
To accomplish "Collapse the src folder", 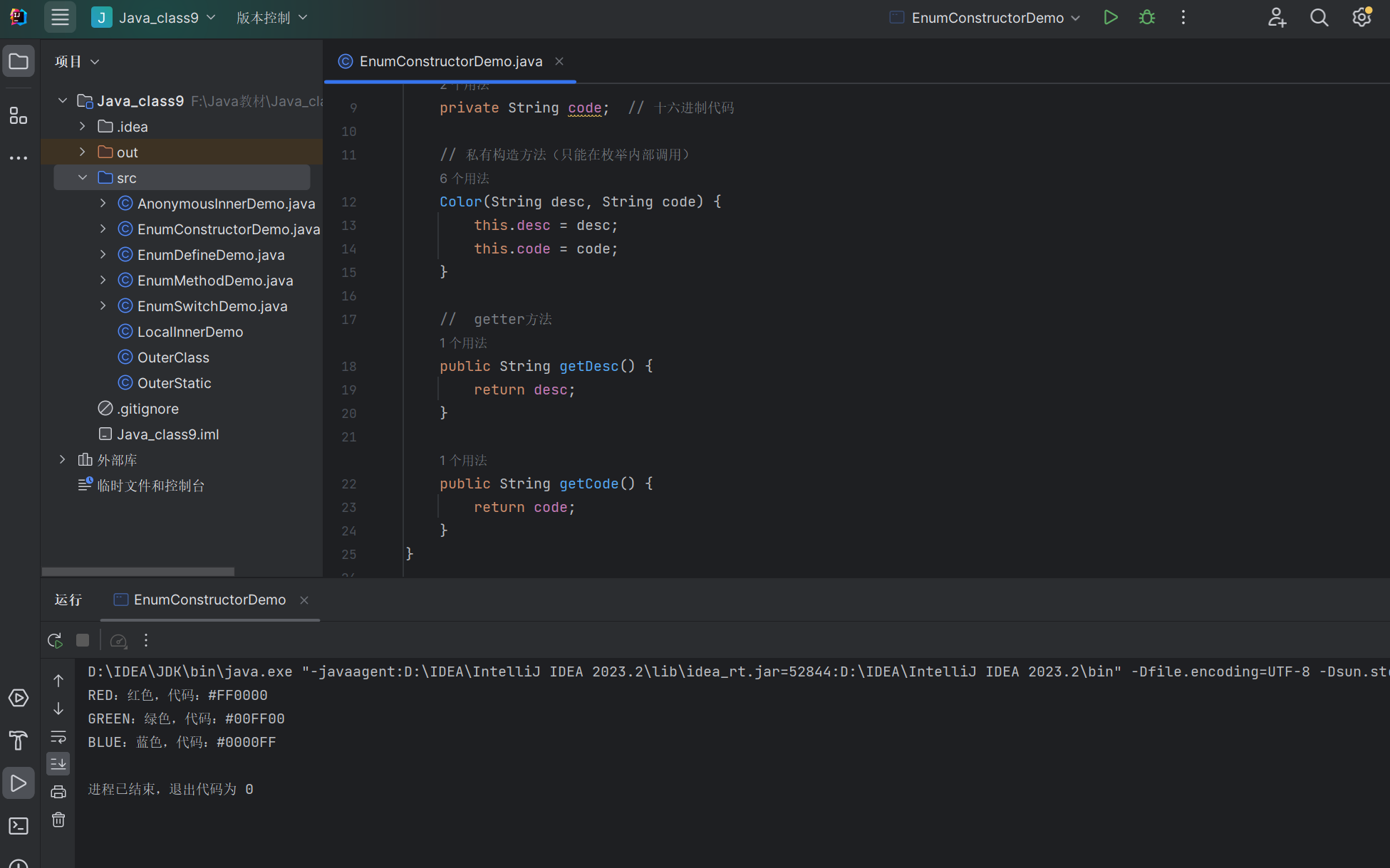I will [x=83, y=177].
